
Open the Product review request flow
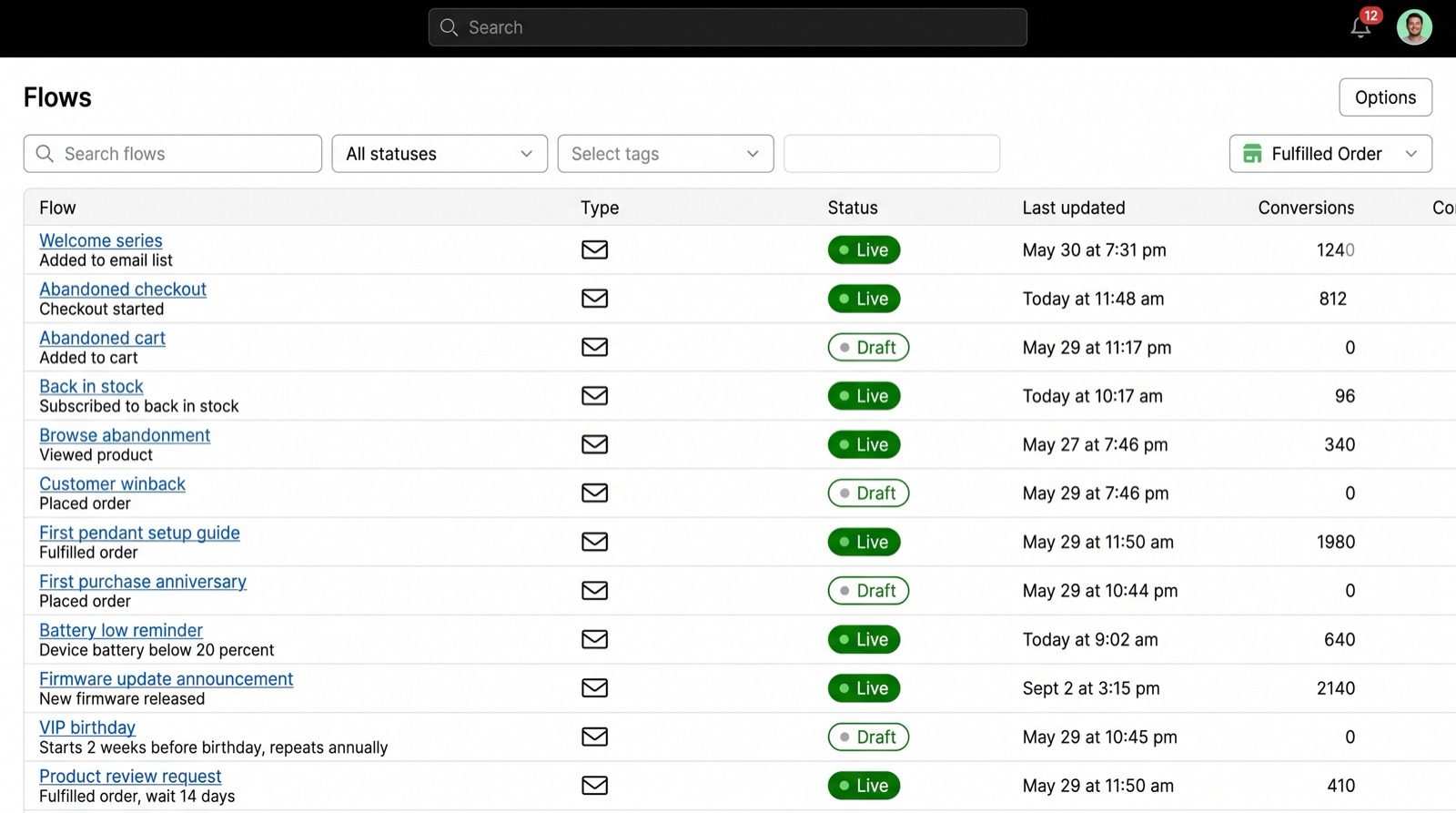coord(130,777)
